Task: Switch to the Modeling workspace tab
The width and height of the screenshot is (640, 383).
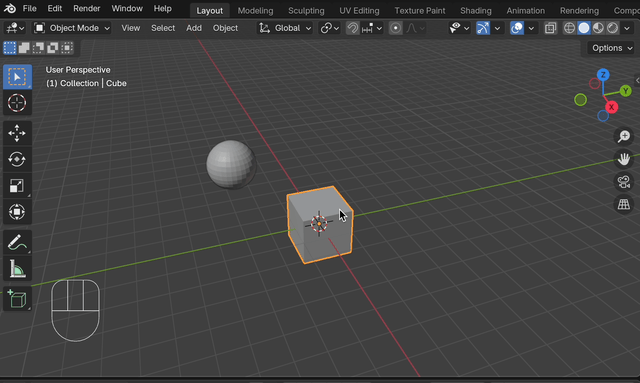Action: [x=256, y=11]
